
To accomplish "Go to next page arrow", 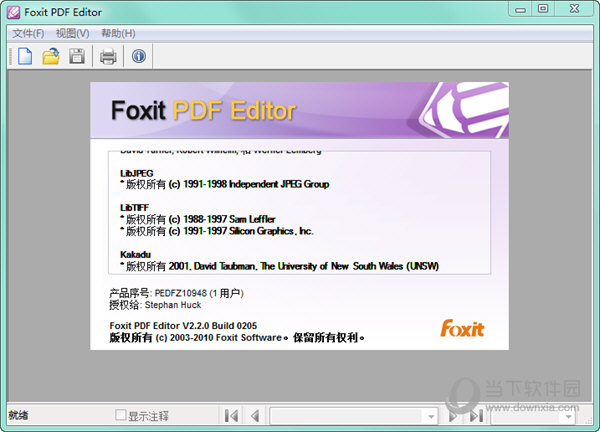I will (453, 416).
